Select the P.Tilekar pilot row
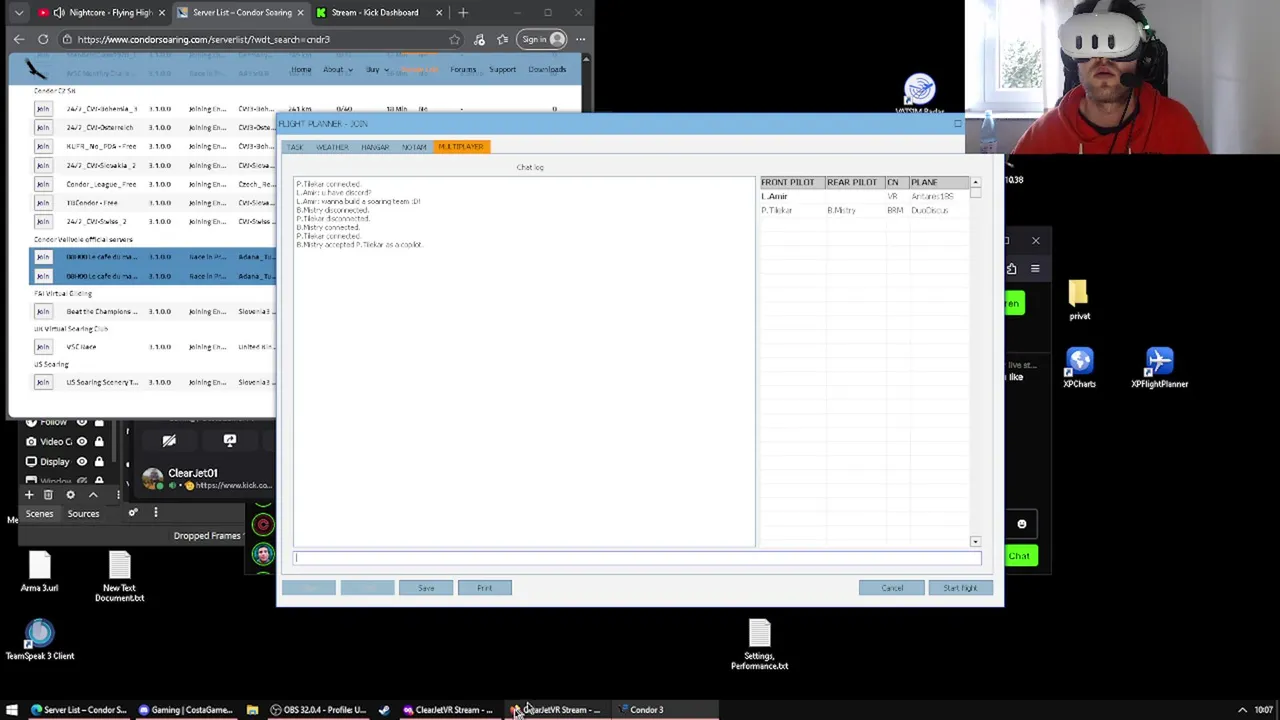 point(864,210)
